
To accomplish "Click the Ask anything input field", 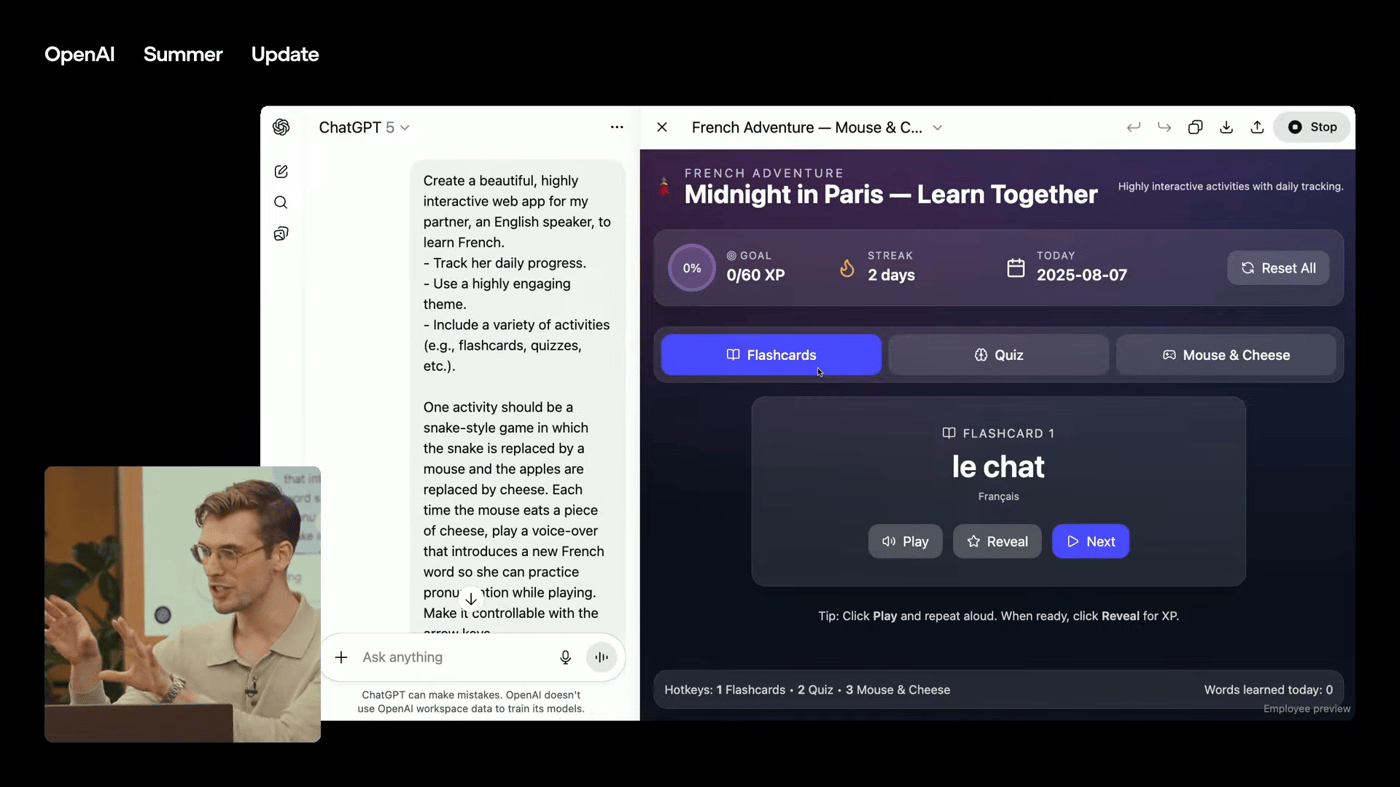I will [450, 657].
